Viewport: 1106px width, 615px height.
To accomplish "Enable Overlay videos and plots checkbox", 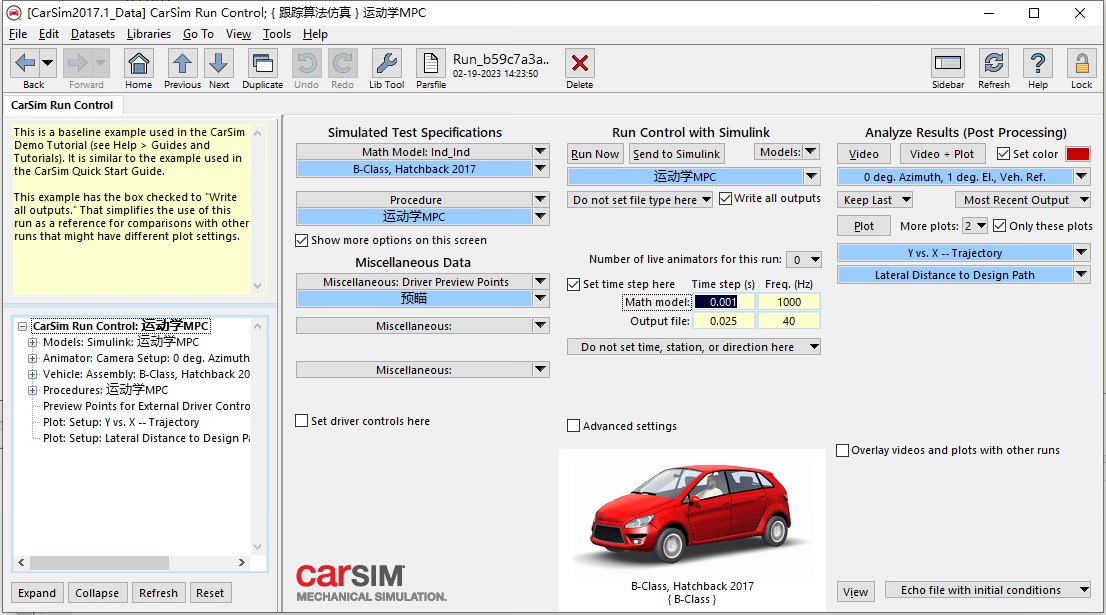I will click(842, 450).
